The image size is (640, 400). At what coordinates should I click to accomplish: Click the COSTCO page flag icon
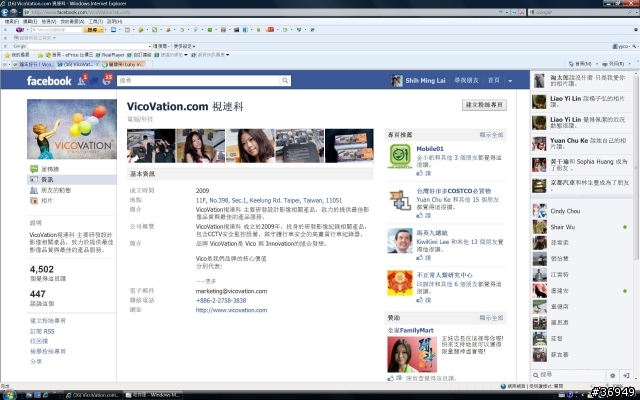(x=400, y=200)
